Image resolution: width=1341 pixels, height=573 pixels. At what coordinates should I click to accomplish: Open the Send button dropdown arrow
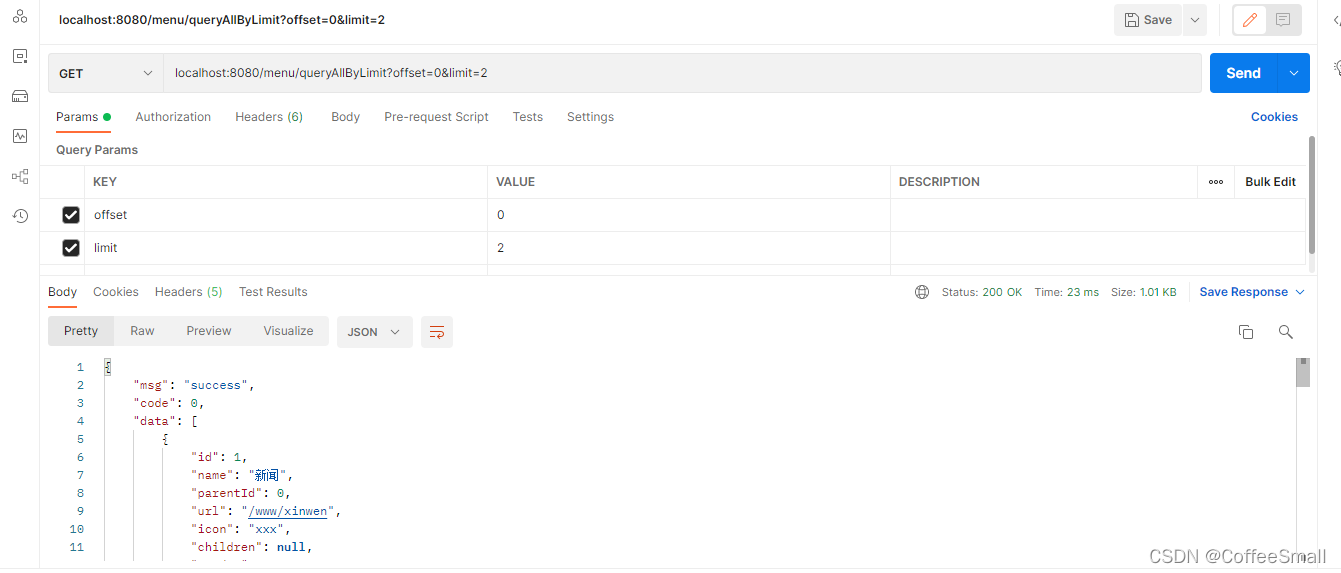point(1295,73)
